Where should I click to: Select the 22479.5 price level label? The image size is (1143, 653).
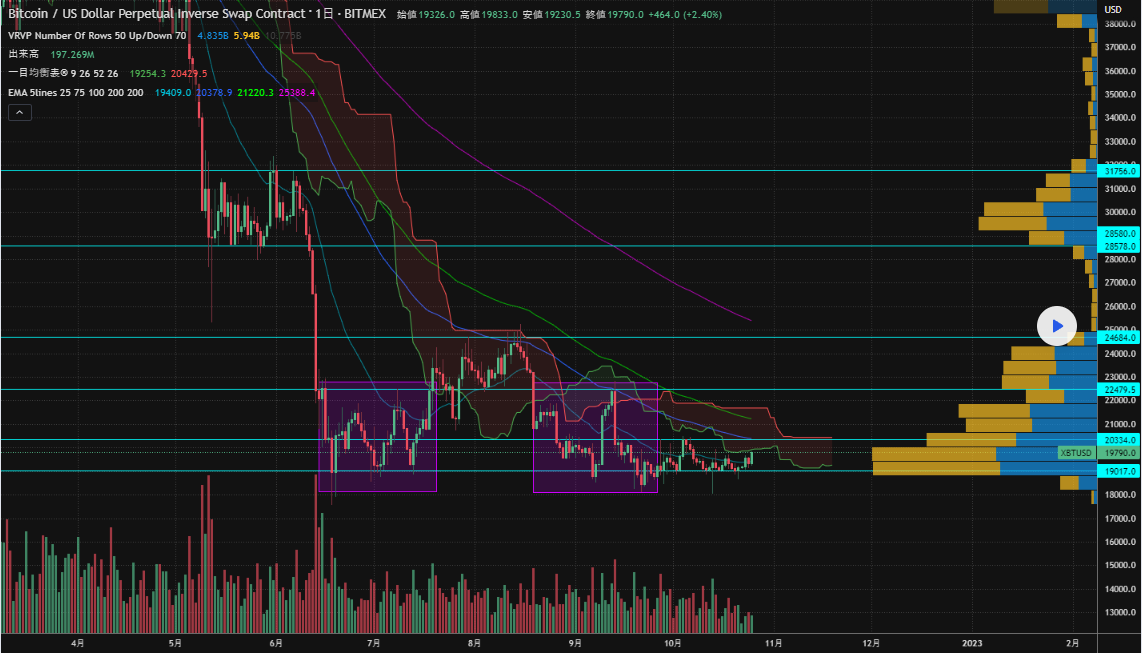1119,389
